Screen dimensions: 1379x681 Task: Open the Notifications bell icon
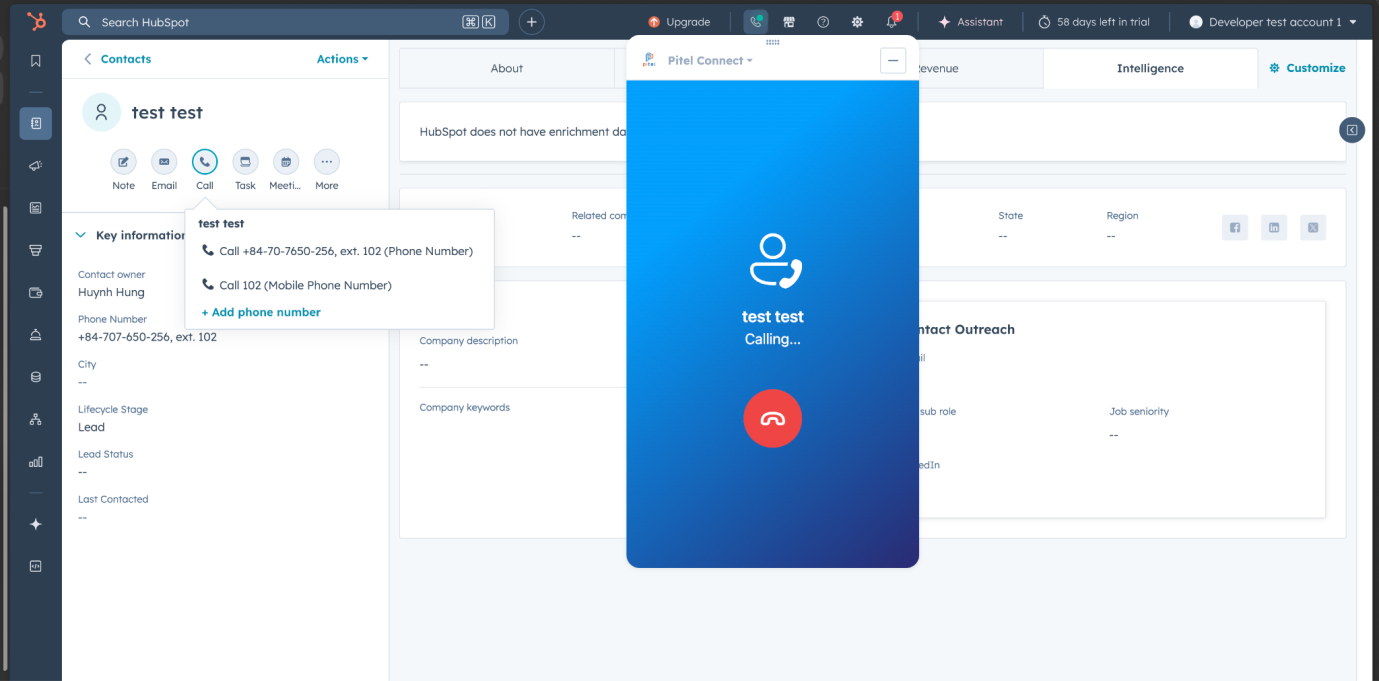[x=891, y=22]
